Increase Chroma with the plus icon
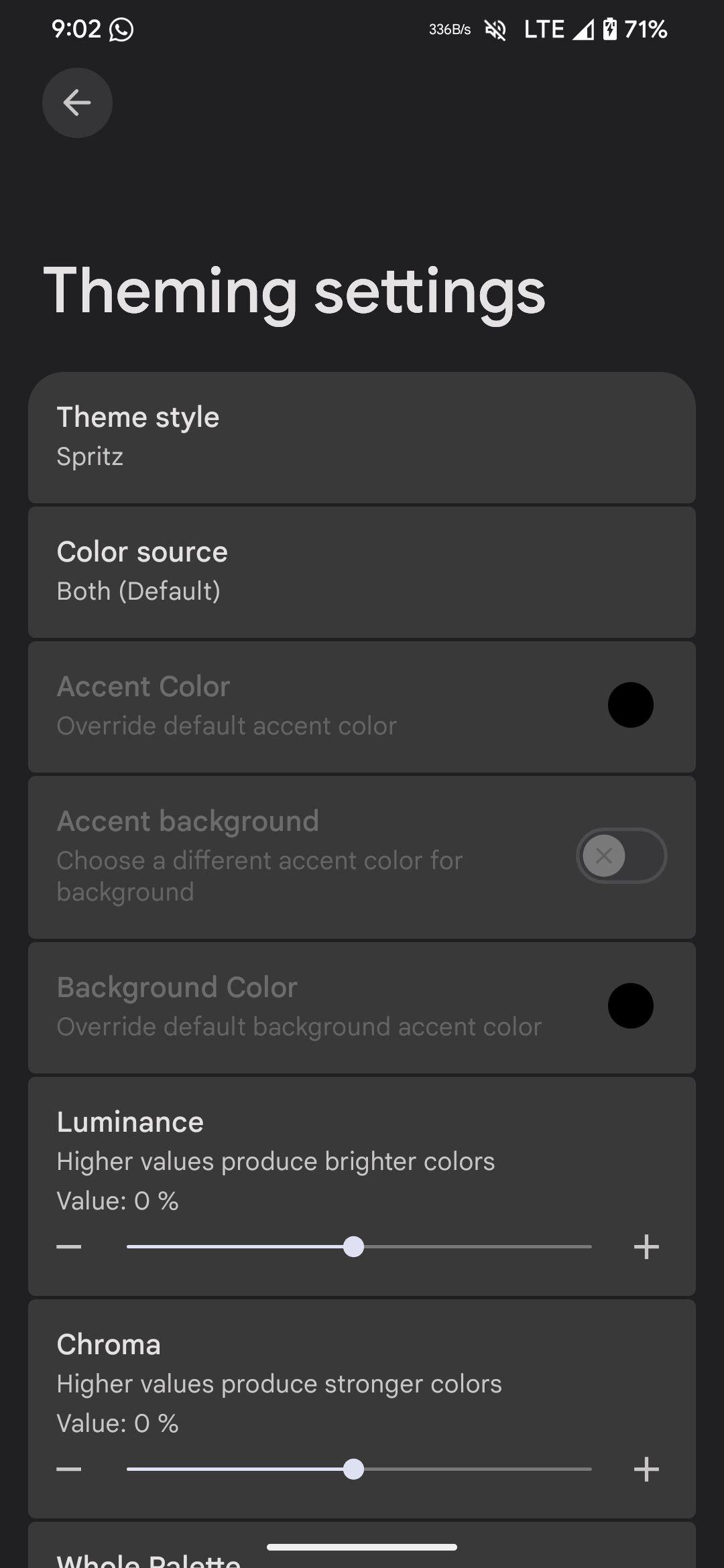This screenshot has height=1568, width=724. click(x=646, y=1469)
